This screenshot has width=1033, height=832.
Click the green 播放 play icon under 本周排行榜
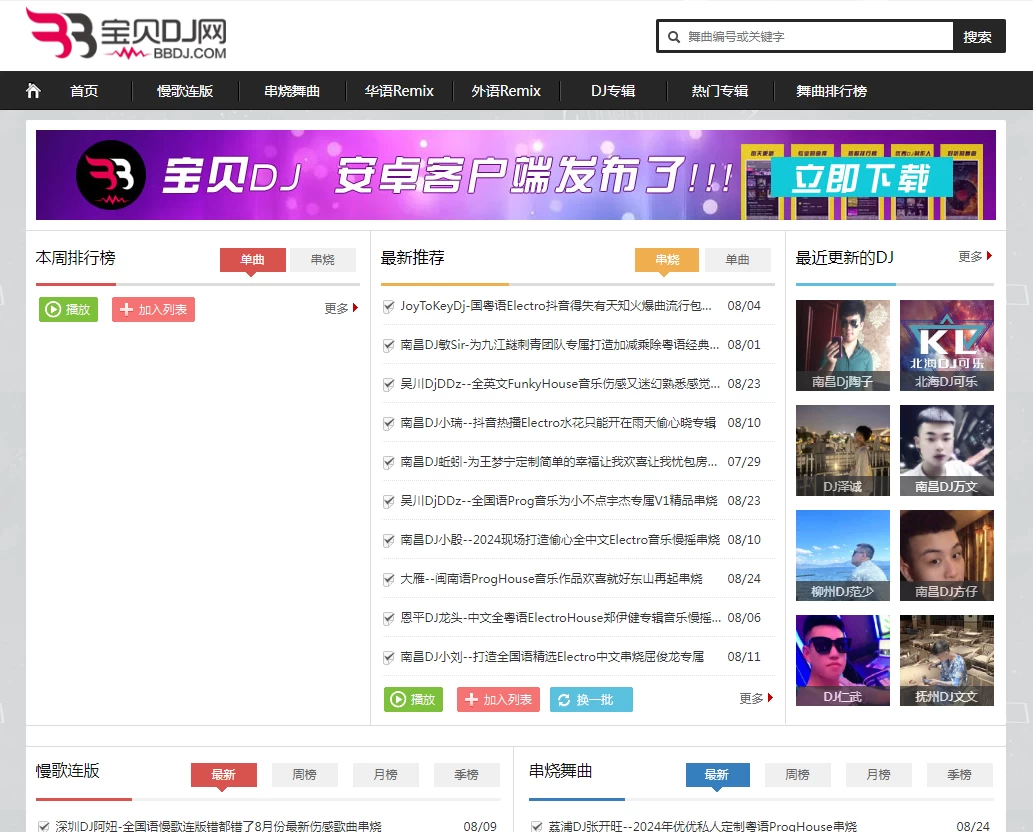point(51,310)
